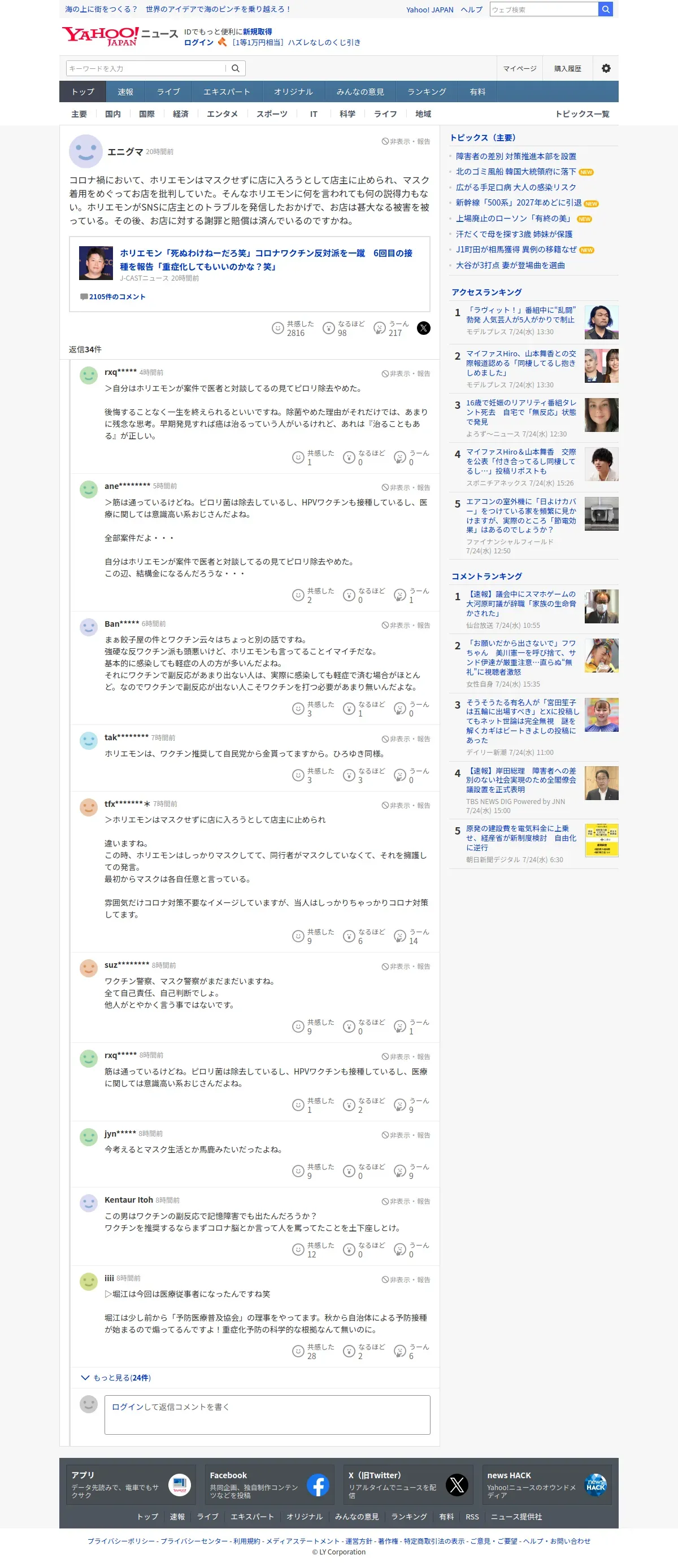Click keyword input field キーワードを入力
This screenshot has width=678, height=1568.
click(x=146, y=68)
